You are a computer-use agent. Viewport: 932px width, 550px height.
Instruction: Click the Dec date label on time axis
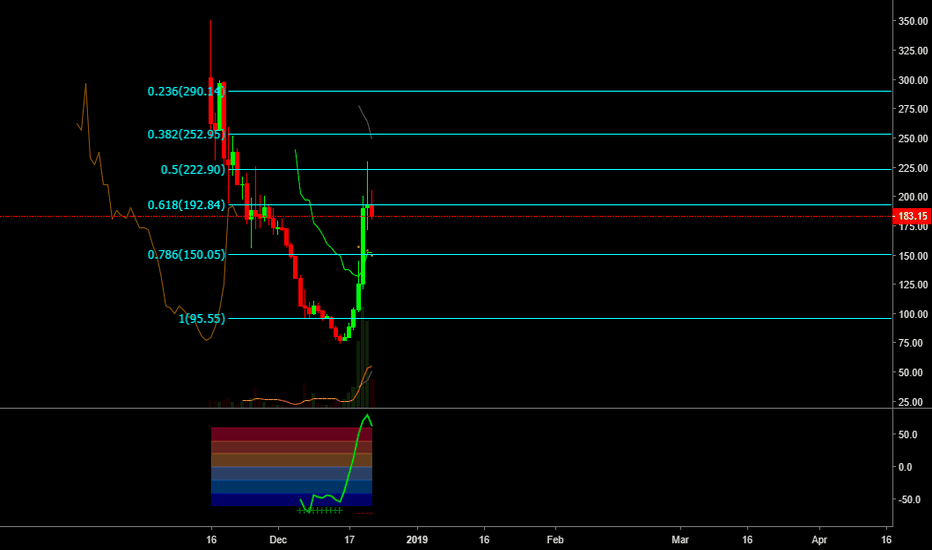click(x=278, y=540)
